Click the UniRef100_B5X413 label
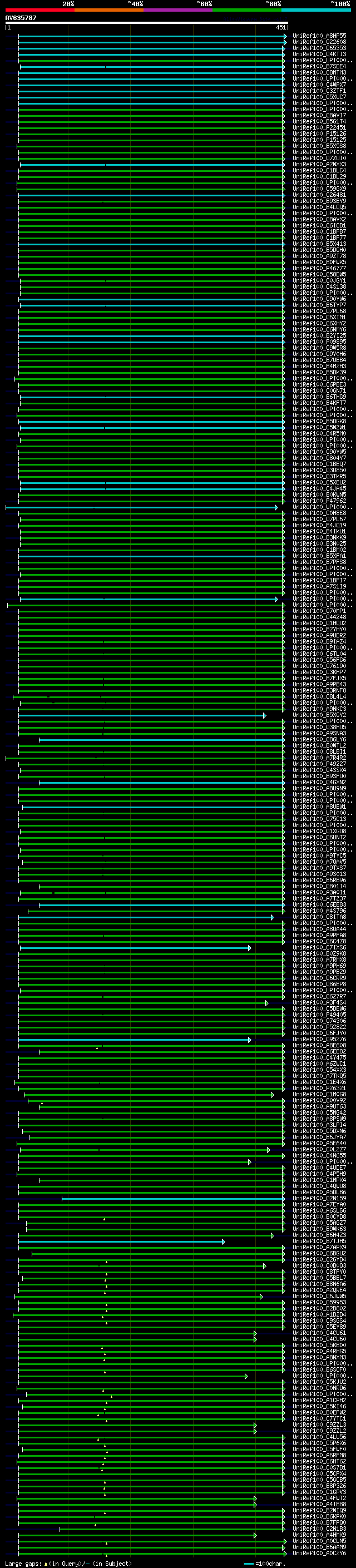Screen dimensions: 356x1568 [x=319, y=244]
